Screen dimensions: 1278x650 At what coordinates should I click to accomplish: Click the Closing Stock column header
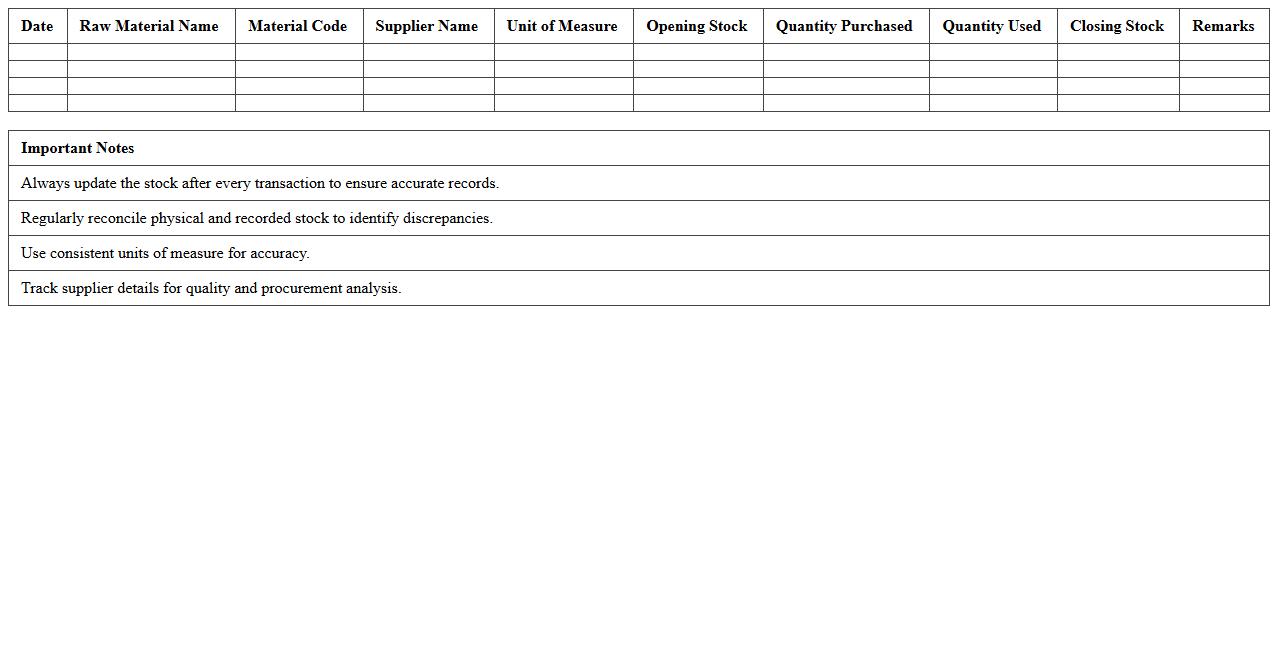1116,26
